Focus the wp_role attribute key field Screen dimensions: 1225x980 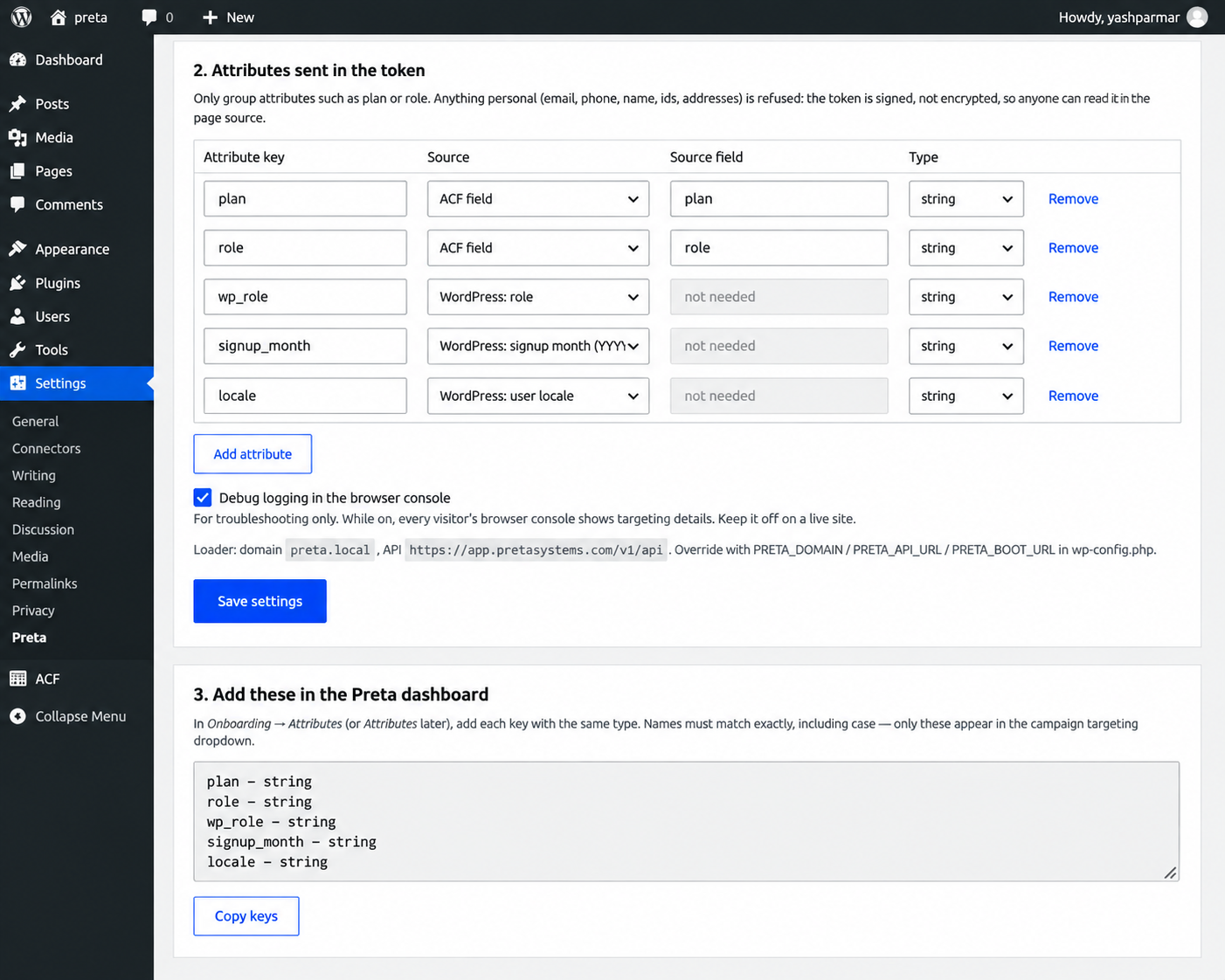[305, 297]
